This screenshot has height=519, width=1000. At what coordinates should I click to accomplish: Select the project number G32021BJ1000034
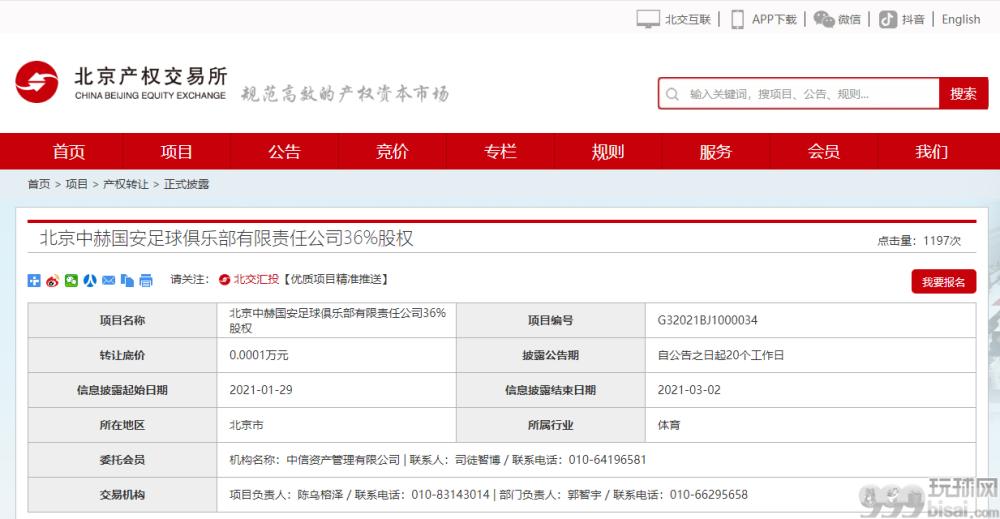[707, 320]
